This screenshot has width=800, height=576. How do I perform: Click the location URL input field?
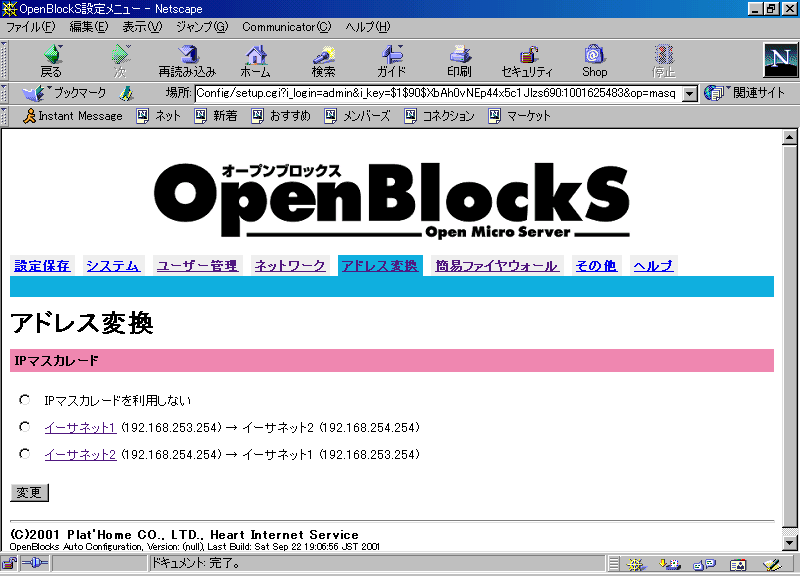[438, 93]
